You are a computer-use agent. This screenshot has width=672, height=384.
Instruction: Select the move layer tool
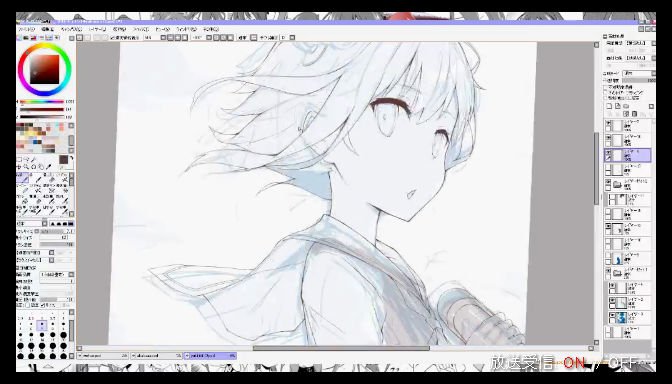pyautogui.click(x=19, y=167)
